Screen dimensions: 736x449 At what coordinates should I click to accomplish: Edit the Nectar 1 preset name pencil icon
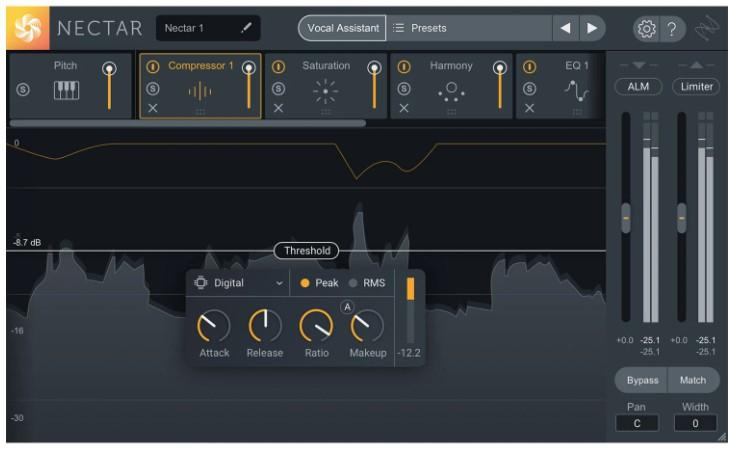(x=246, y=28)
